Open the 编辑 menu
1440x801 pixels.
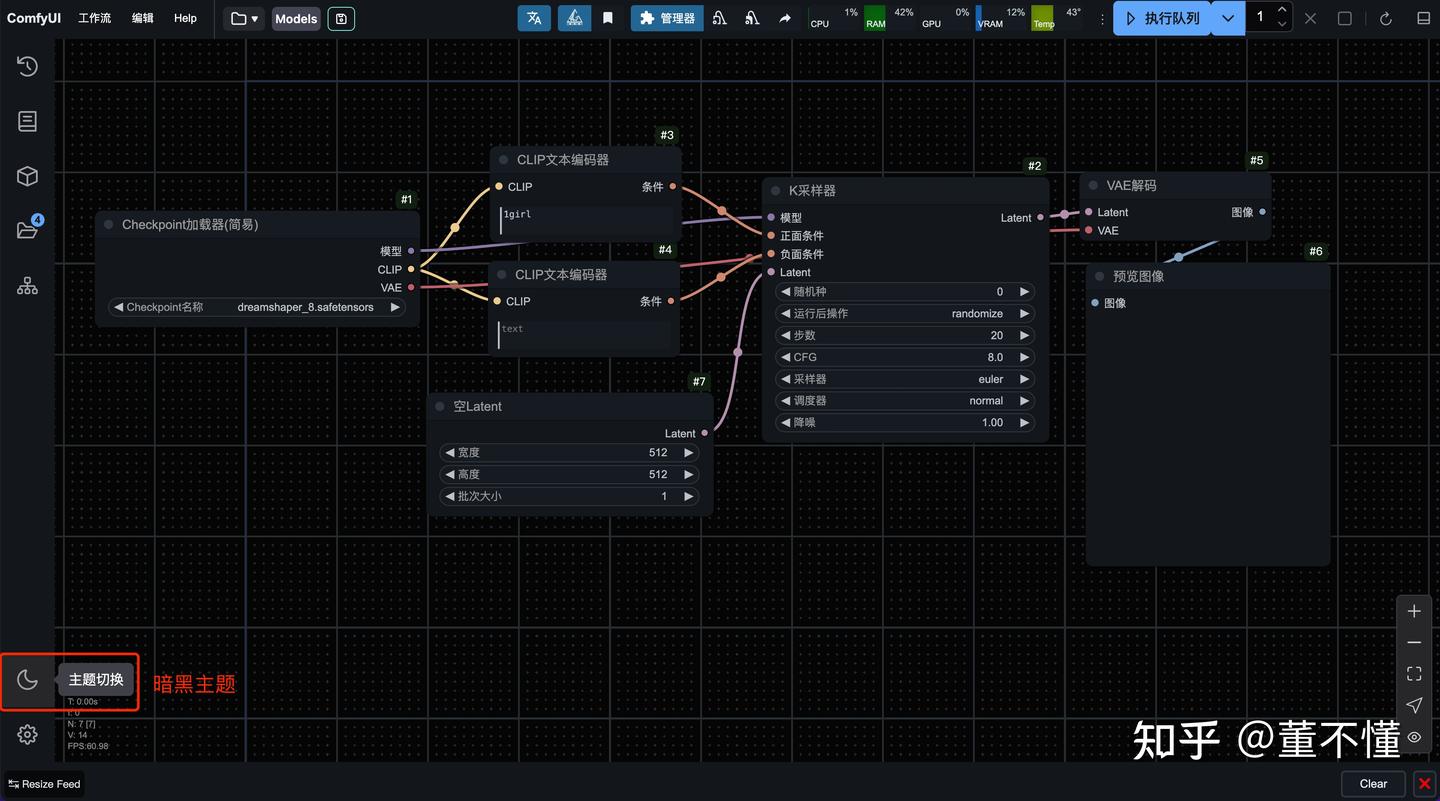pyautogui.click(x=143, y=18)
